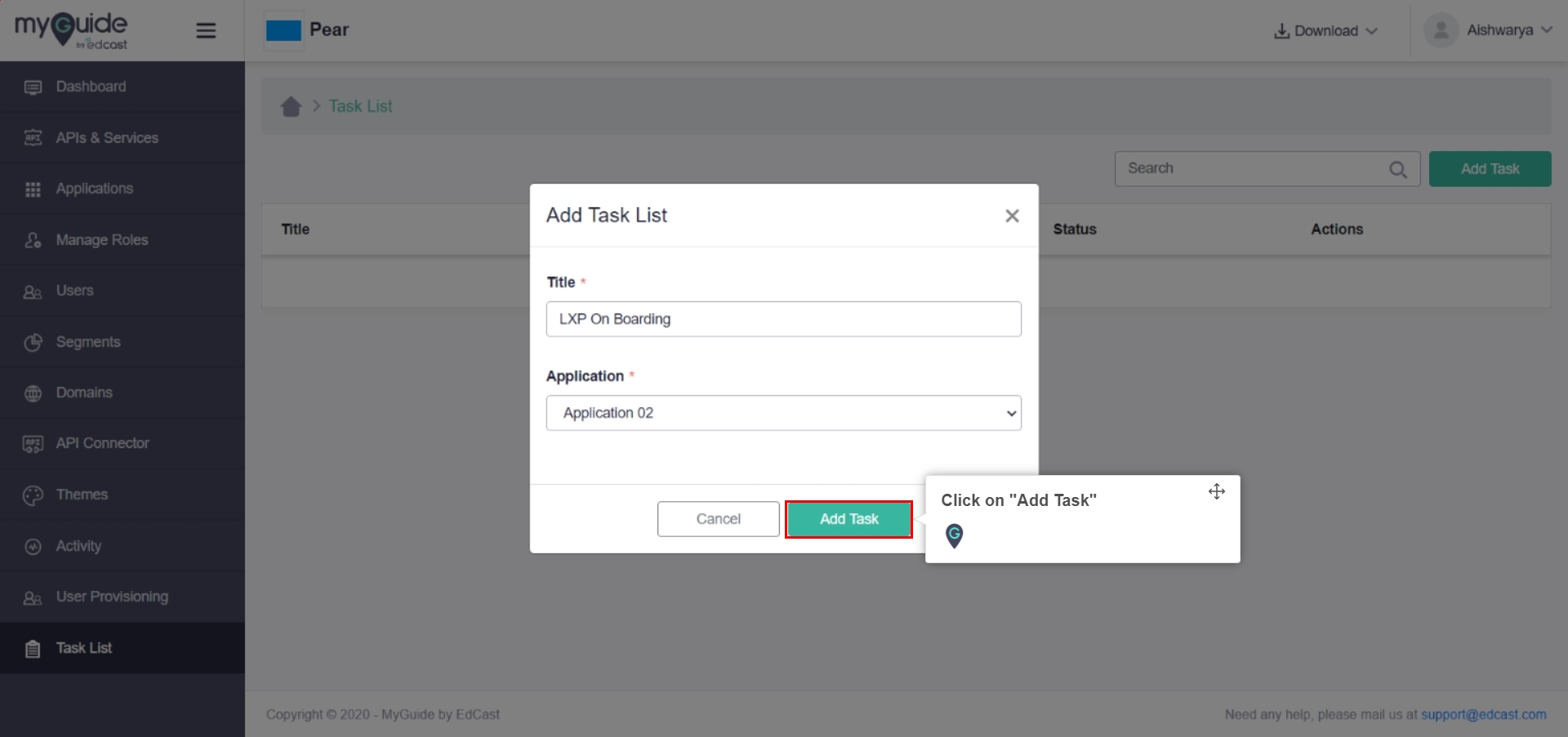Focus the Title field with LXP On Boarding
This screenshot has height=737, width=1568.
tap(783, 319)
